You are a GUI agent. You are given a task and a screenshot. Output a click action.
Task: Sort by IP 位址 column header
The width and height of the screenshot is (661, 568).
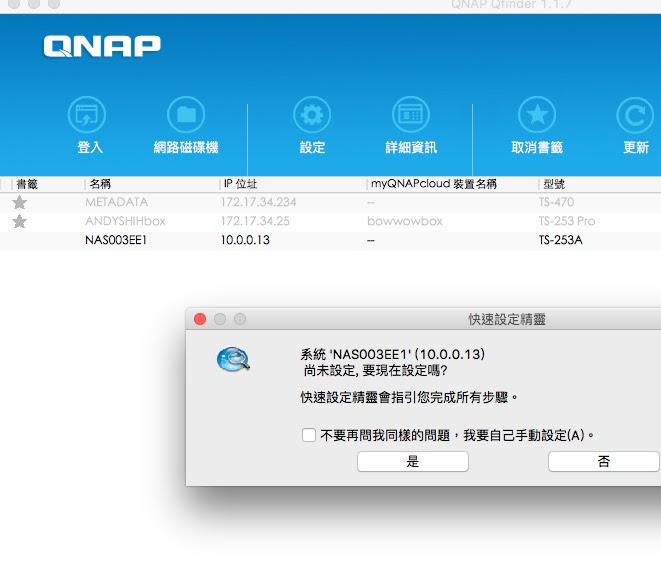(240, 184)
